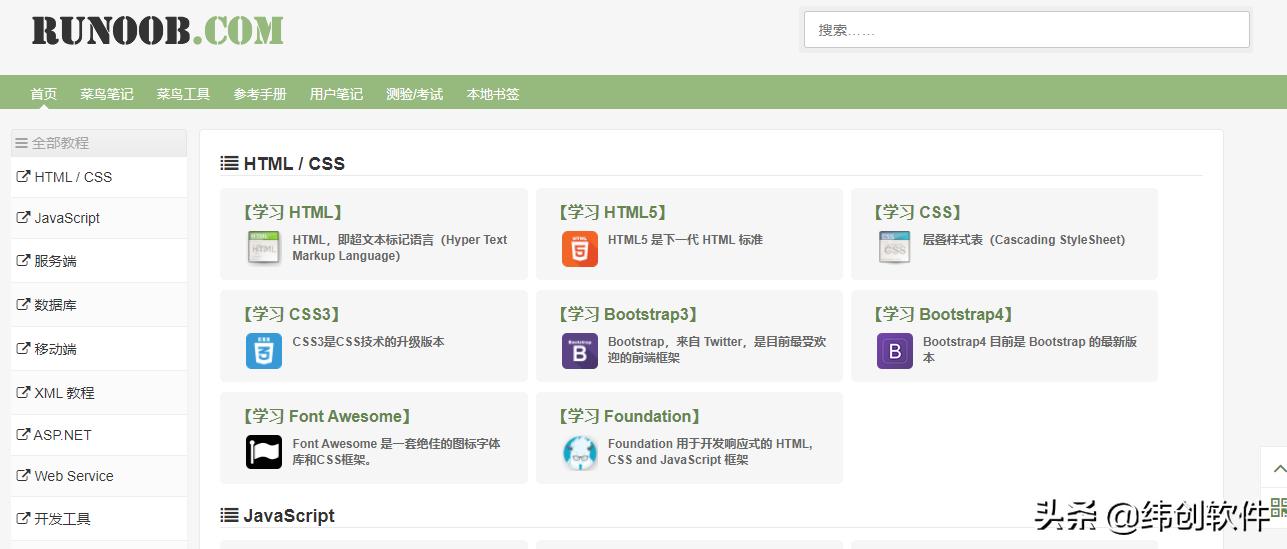1287x549 pixels.
Task: Open the 本地书签 nav tab
Action: pos(493,94)
